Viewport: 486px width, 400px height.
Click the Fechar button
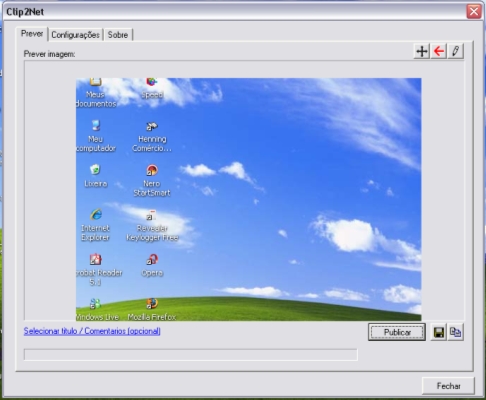pyautogui.click(x=448, y=386)
